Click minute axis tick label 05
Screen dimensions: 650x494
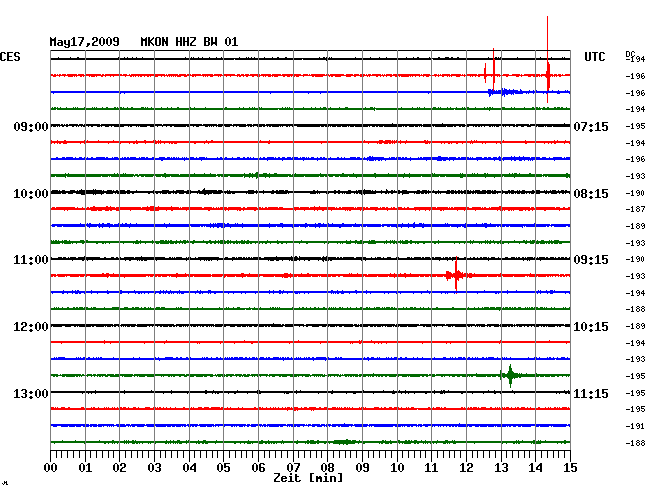(223, 467)
